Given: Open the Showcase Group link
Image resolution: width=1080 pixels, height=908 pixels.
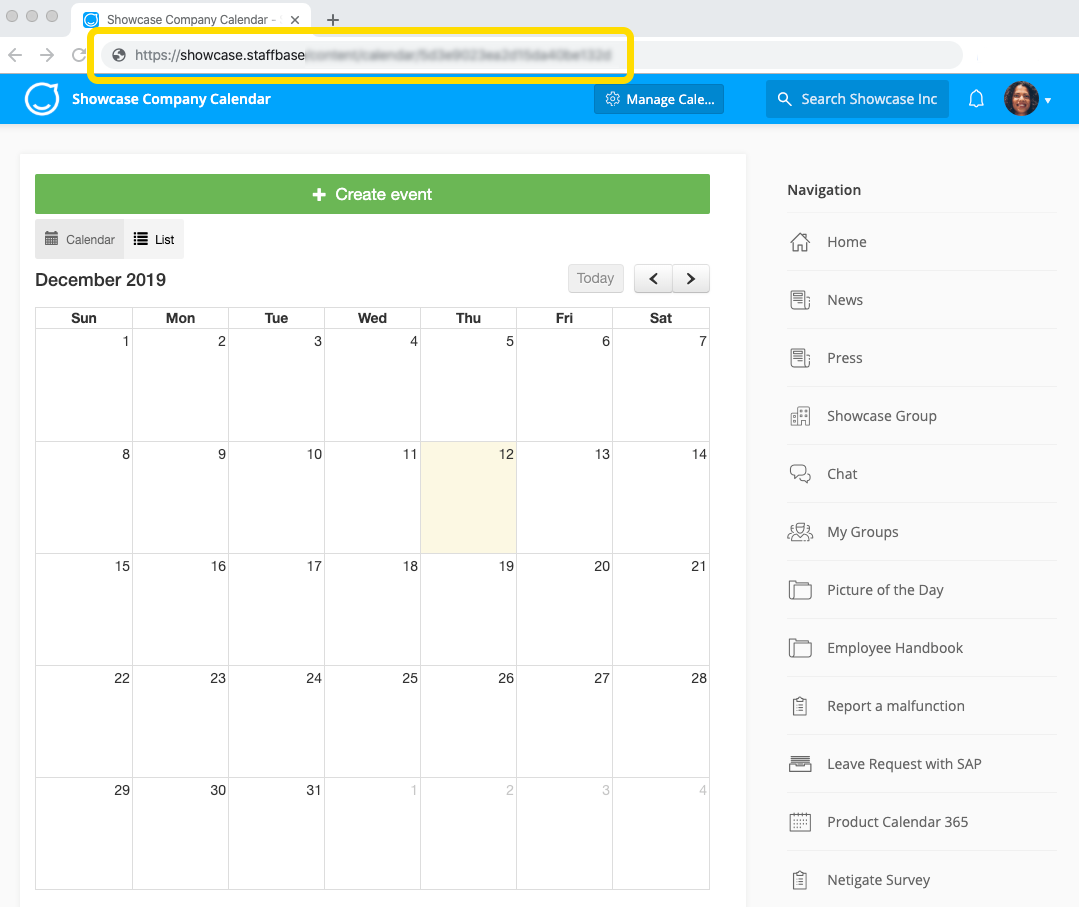Looking at the screenshot, I should pos(882,416).
